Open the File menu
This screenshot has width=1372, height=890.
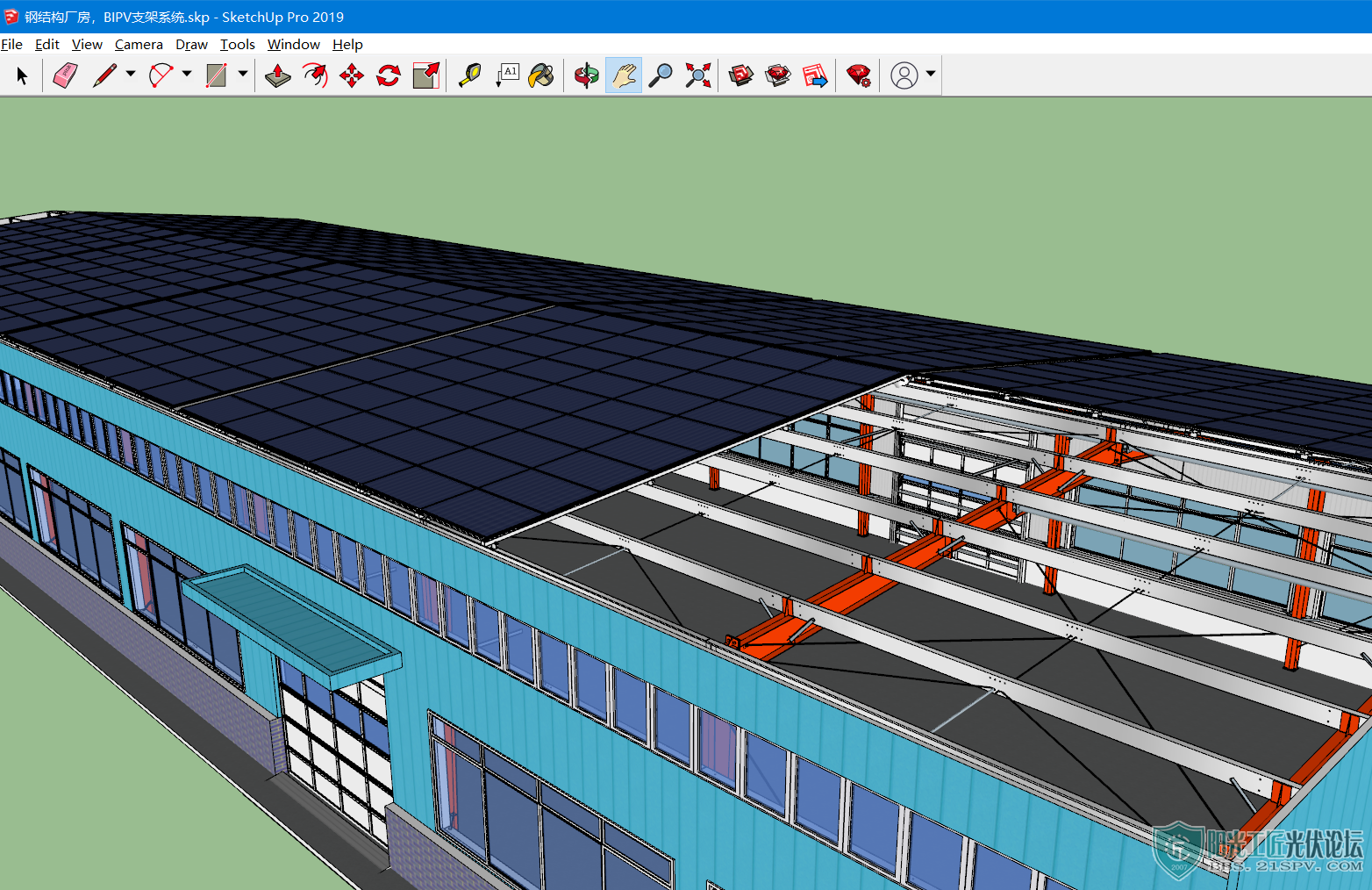[12, 44]
